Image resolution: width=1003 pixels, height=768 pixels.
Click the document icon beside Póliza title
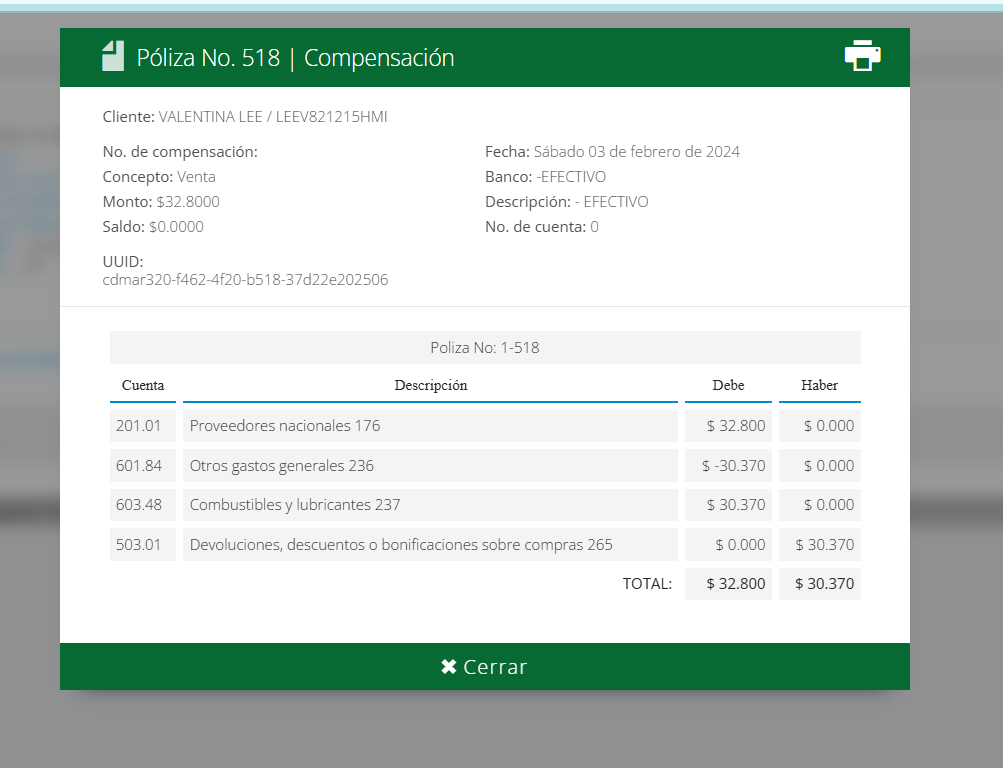(113, 56)
